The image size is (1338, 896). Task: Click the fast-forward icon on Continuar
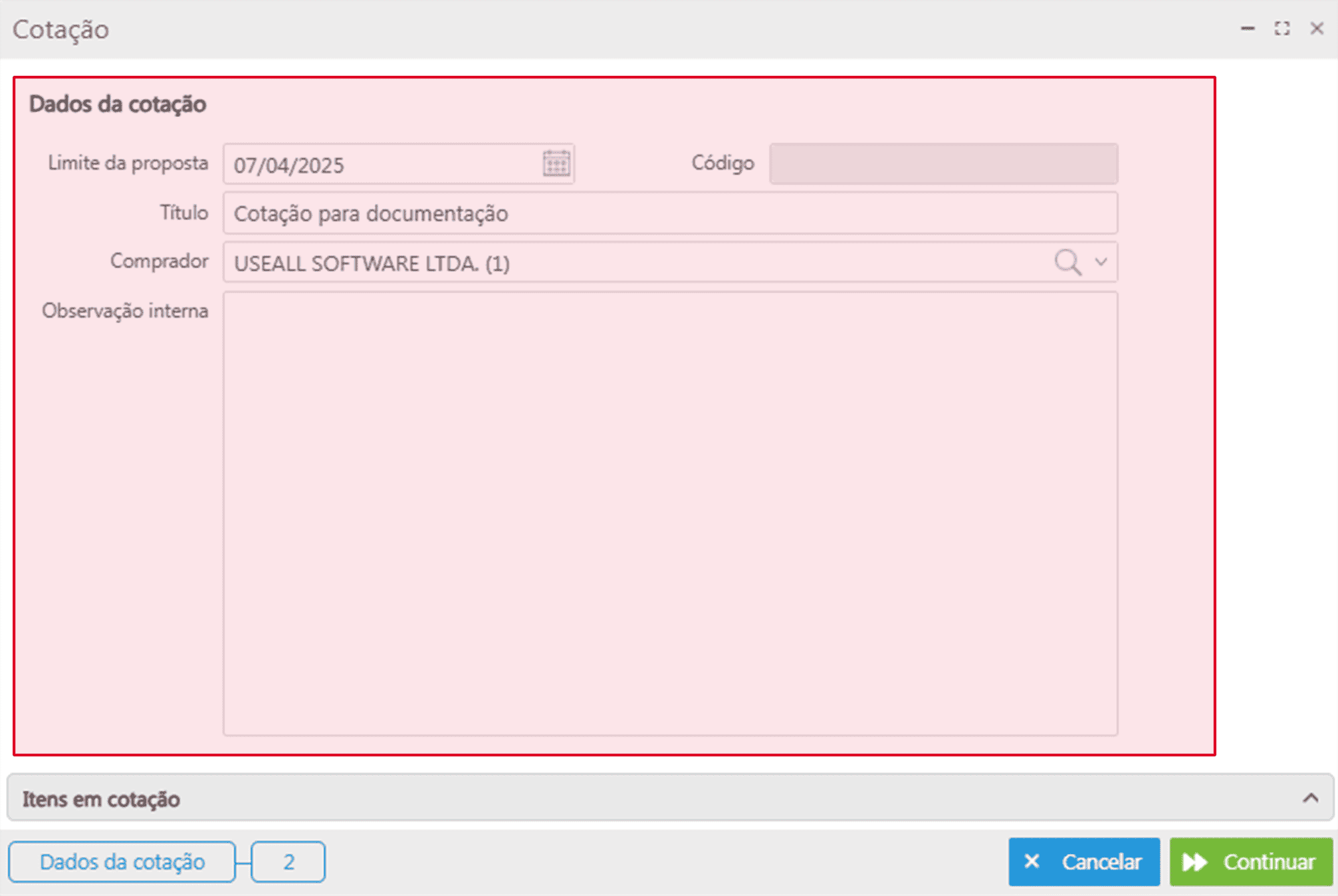pos(1194,861)
